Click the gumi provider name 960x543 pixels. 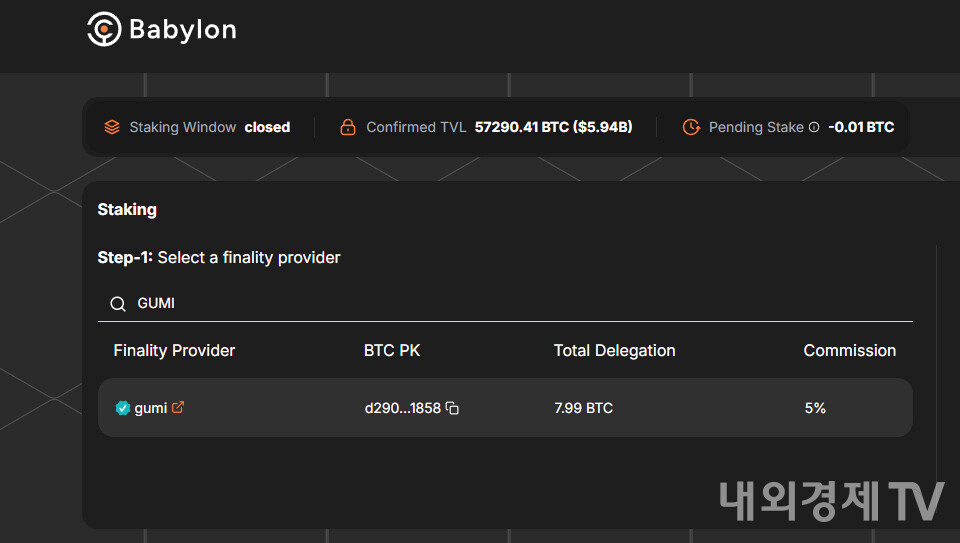pyautogui.click(x=151, y=408)
